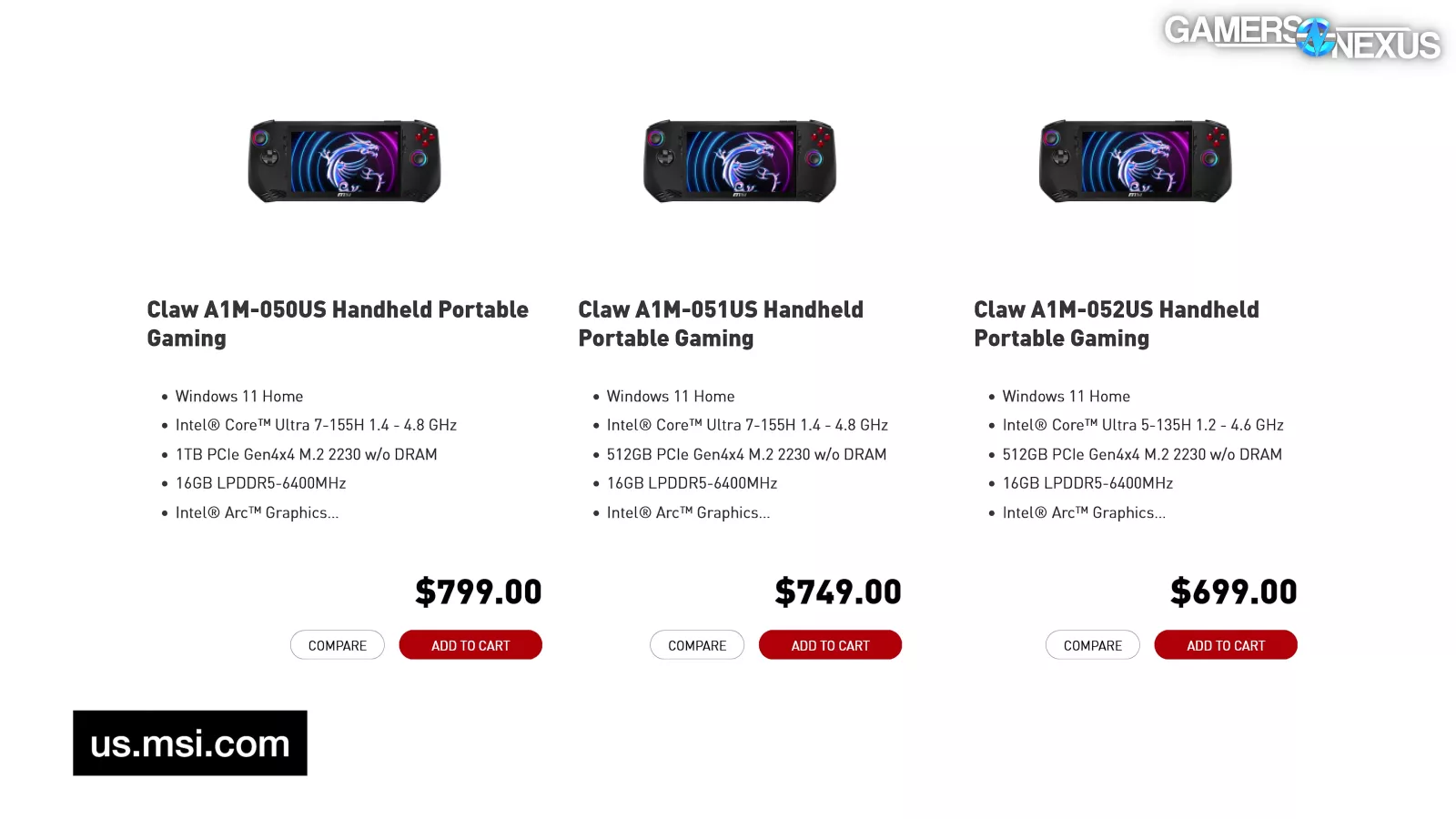
Task: Open the Claw A1M-051US Handheld Portable Gaming title
Action: (721, 324)
